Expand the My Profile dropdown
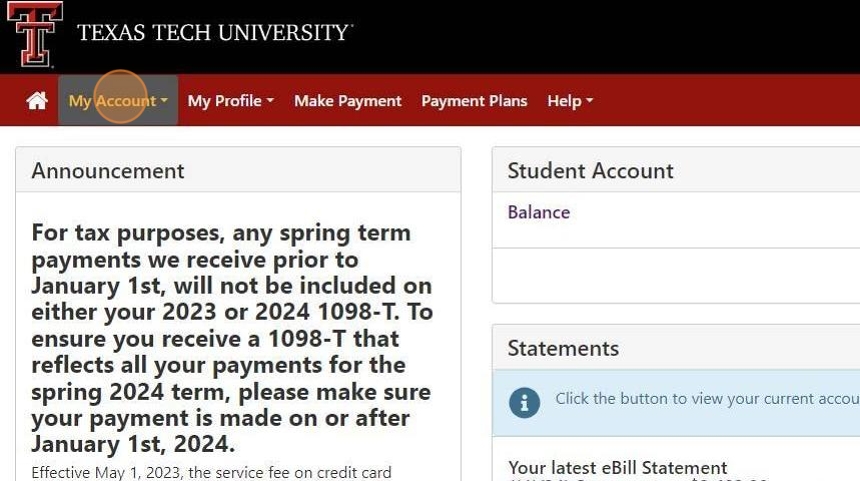This screenshot has width=860, height=481. click(x=230, y=101)
